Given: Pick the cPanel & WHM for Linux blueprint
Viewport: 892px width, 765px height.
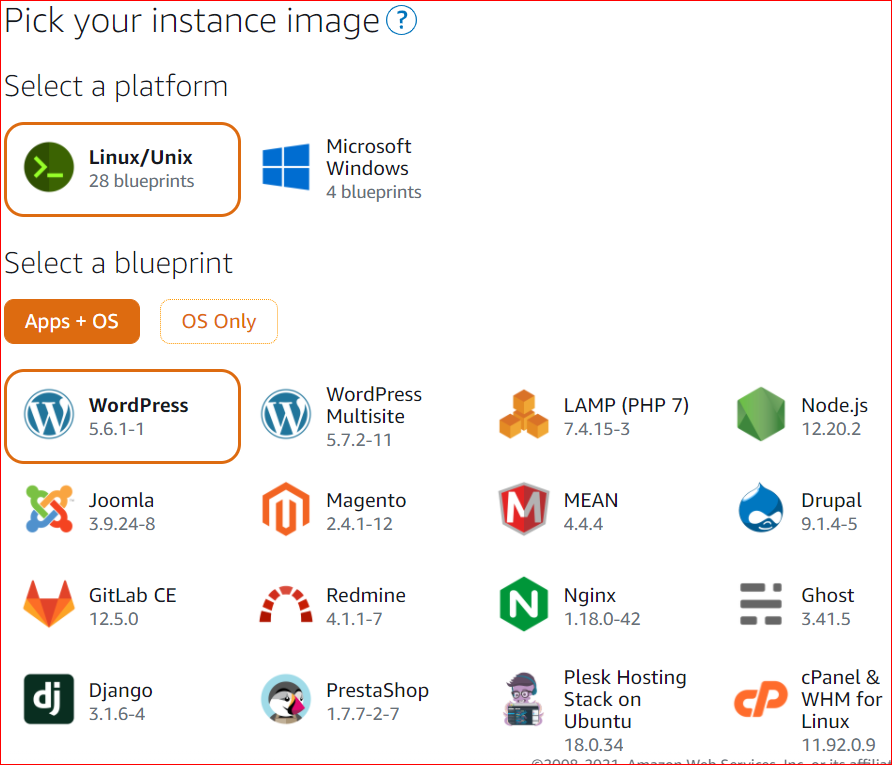Looking at the screenshot, I should point(812,700).
